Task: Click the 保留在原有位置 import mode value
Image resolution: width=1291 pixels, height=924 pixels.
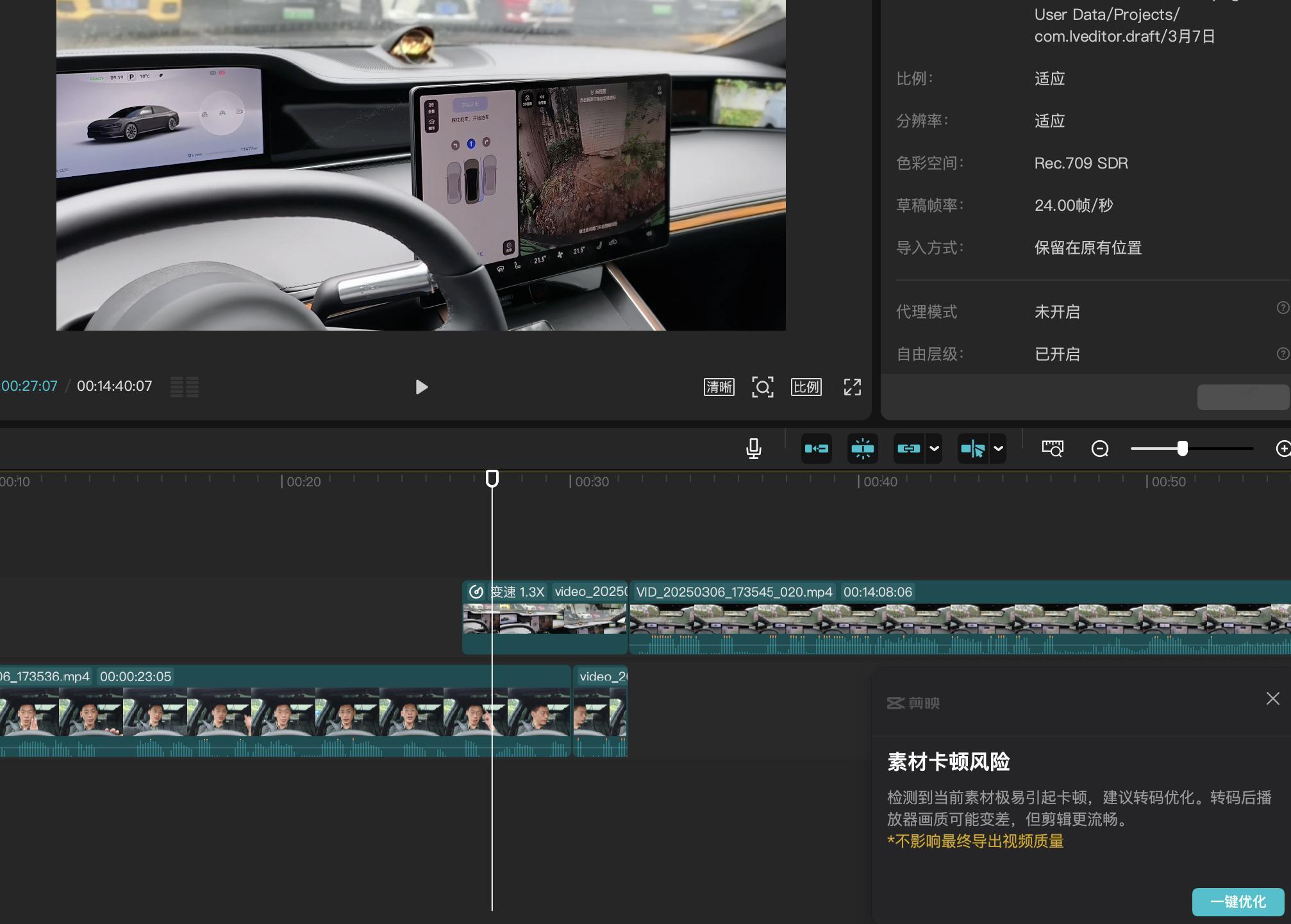Action: pyautogui.click(x=1088, y=248)
